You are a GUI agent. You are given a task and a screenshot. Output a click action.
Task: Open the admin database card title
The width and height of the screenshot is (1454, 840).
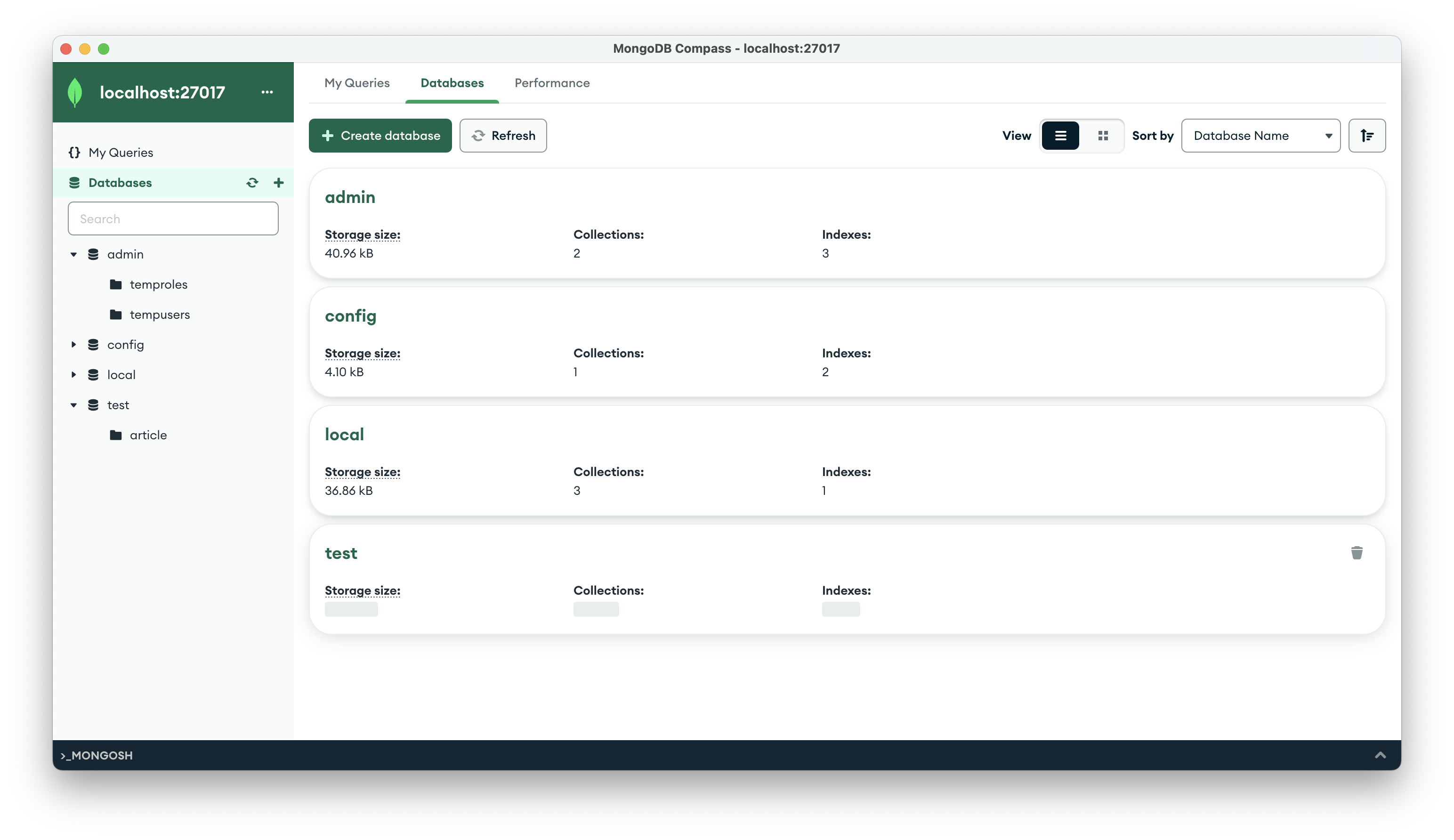(350, 197)
